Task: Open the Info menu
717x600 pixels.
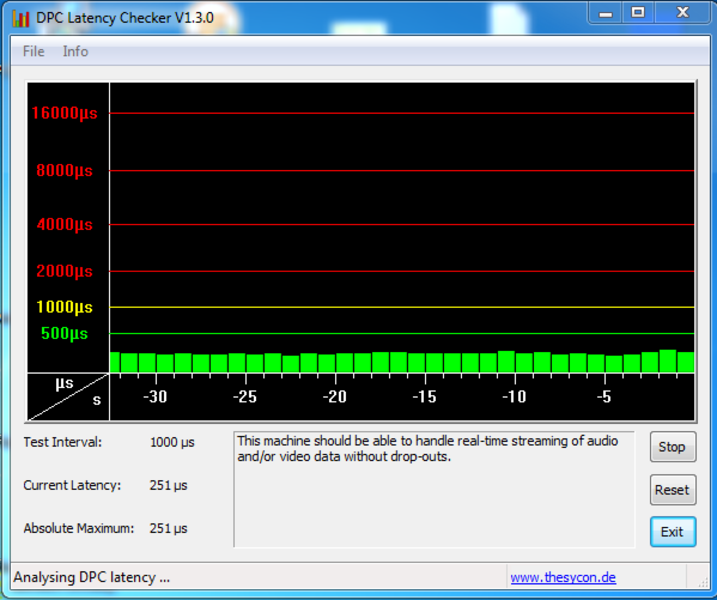Action: point(75,51)
